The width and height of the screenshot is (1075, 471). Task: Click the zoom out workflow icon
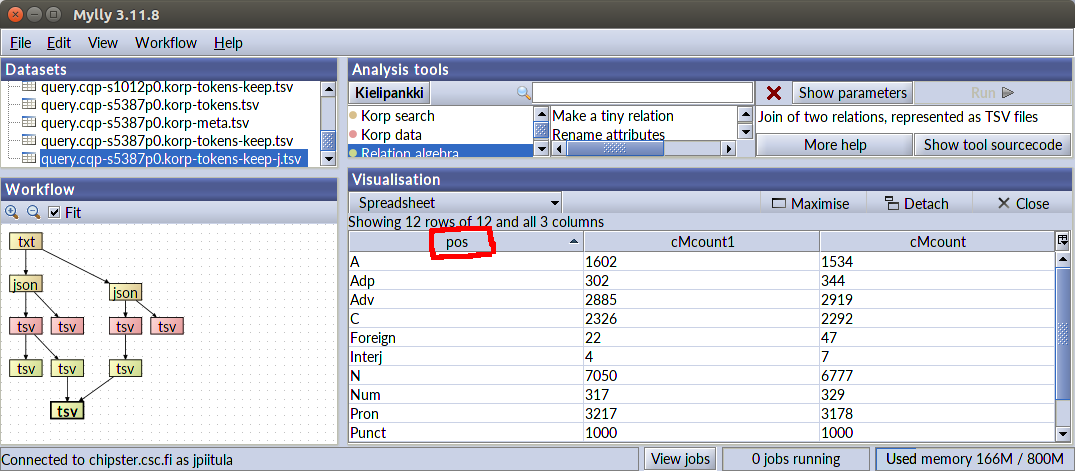click(x=32, y=212)
